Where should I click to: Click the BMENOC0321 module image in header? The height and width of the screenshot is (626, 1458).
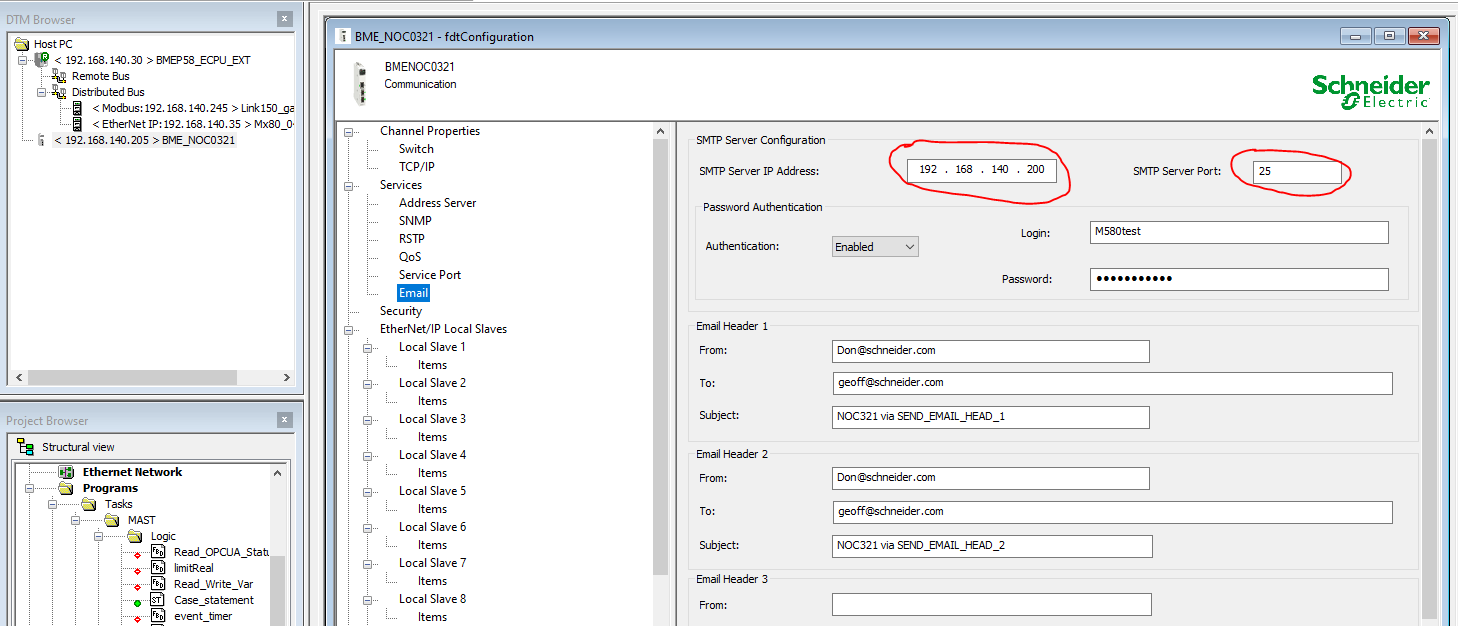click(361, 83)
